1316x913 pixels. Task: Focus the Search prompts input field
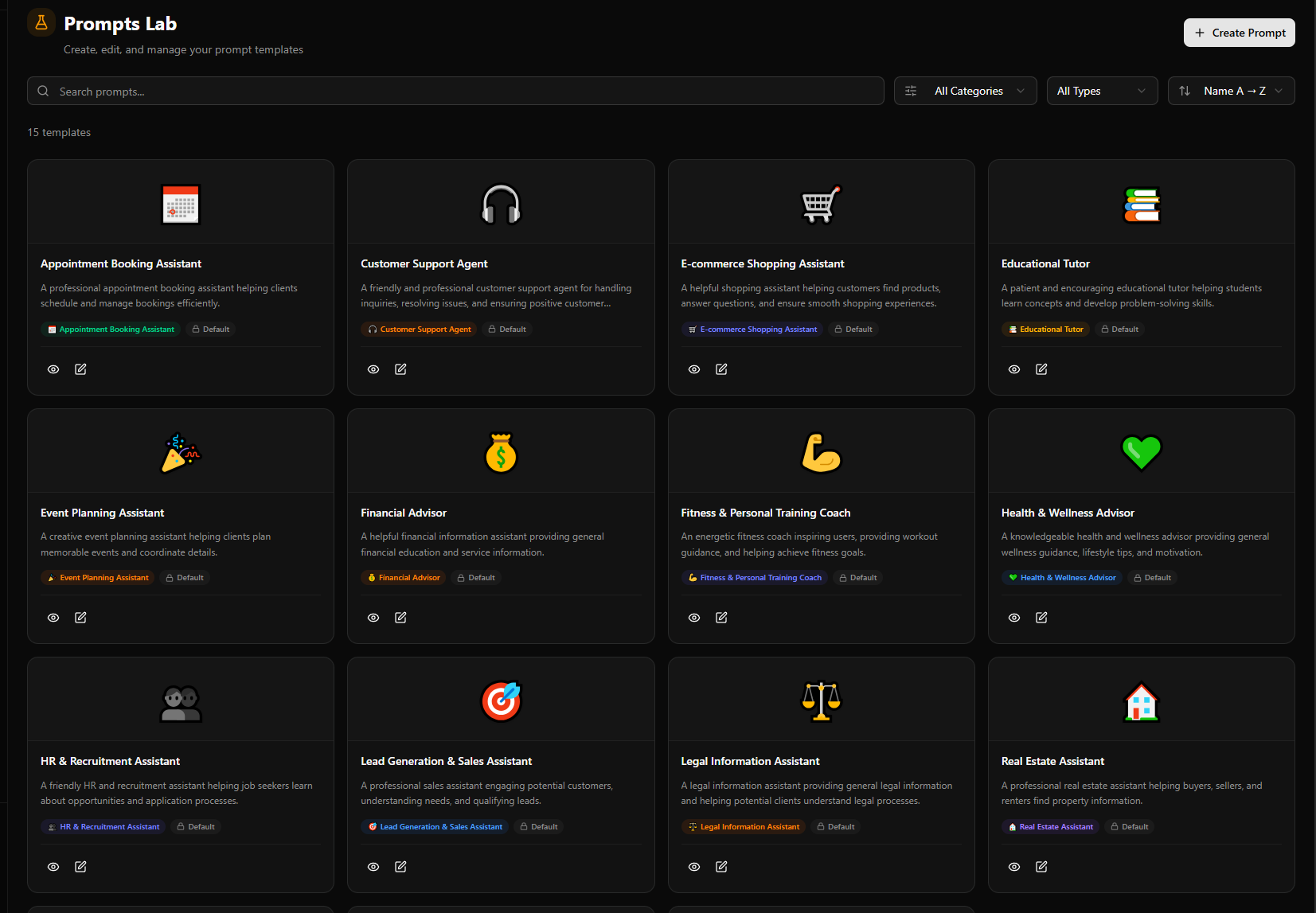point(455,91)
